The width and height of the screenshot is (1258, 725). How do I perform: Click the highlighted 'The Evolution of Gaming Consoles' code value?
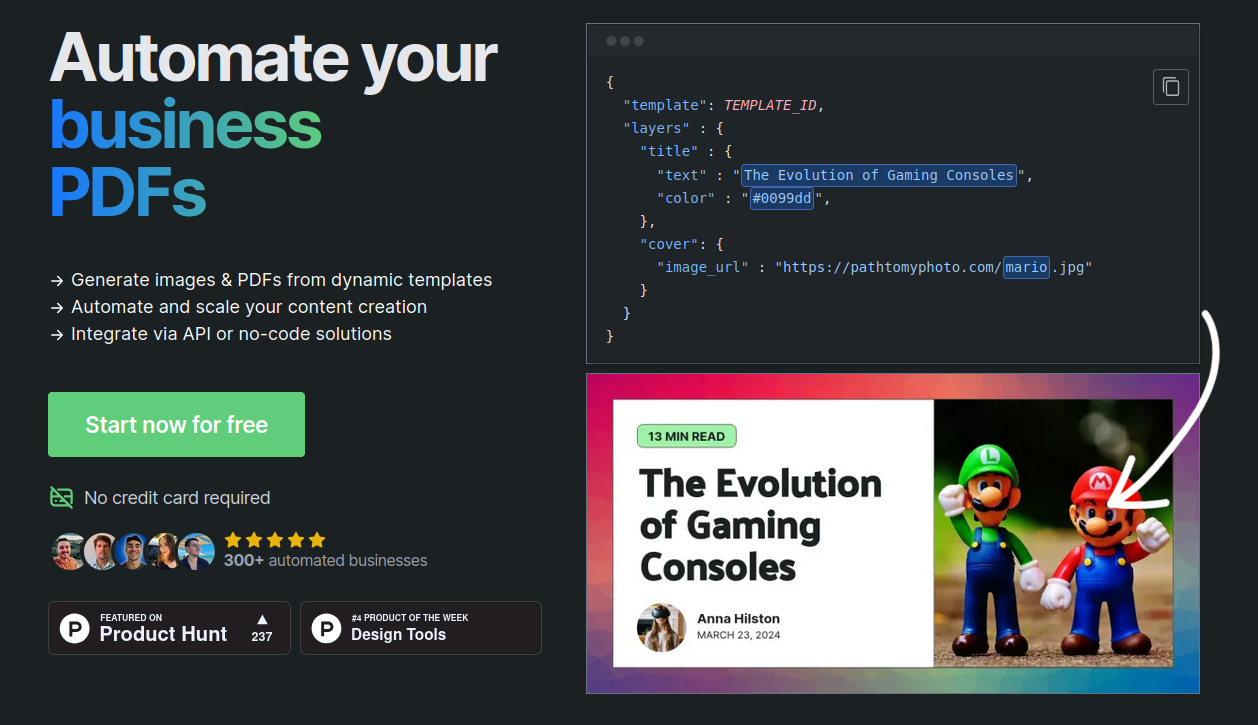878,175
